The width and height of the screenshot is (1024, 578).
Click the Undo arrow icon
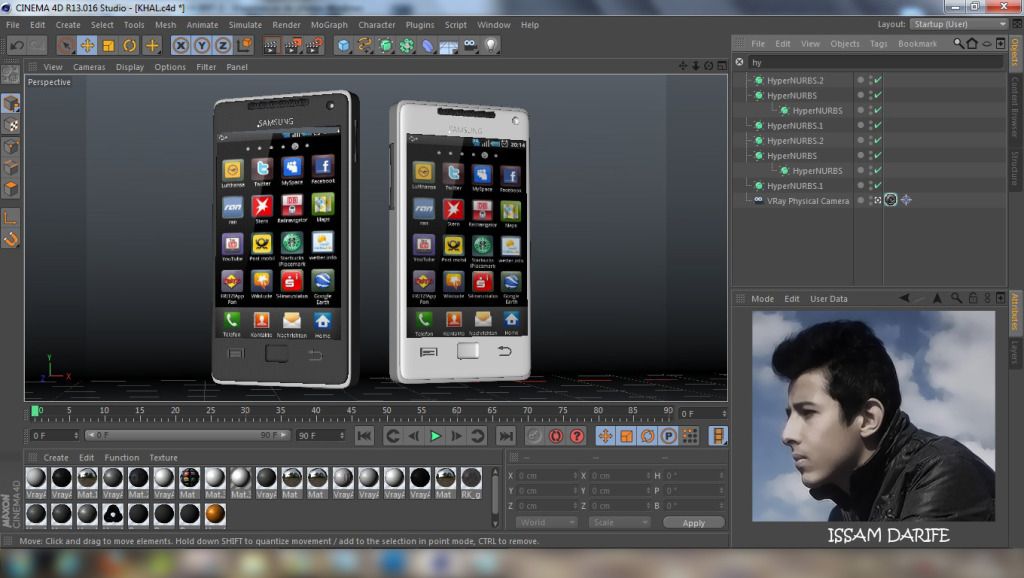coord(16,45)
